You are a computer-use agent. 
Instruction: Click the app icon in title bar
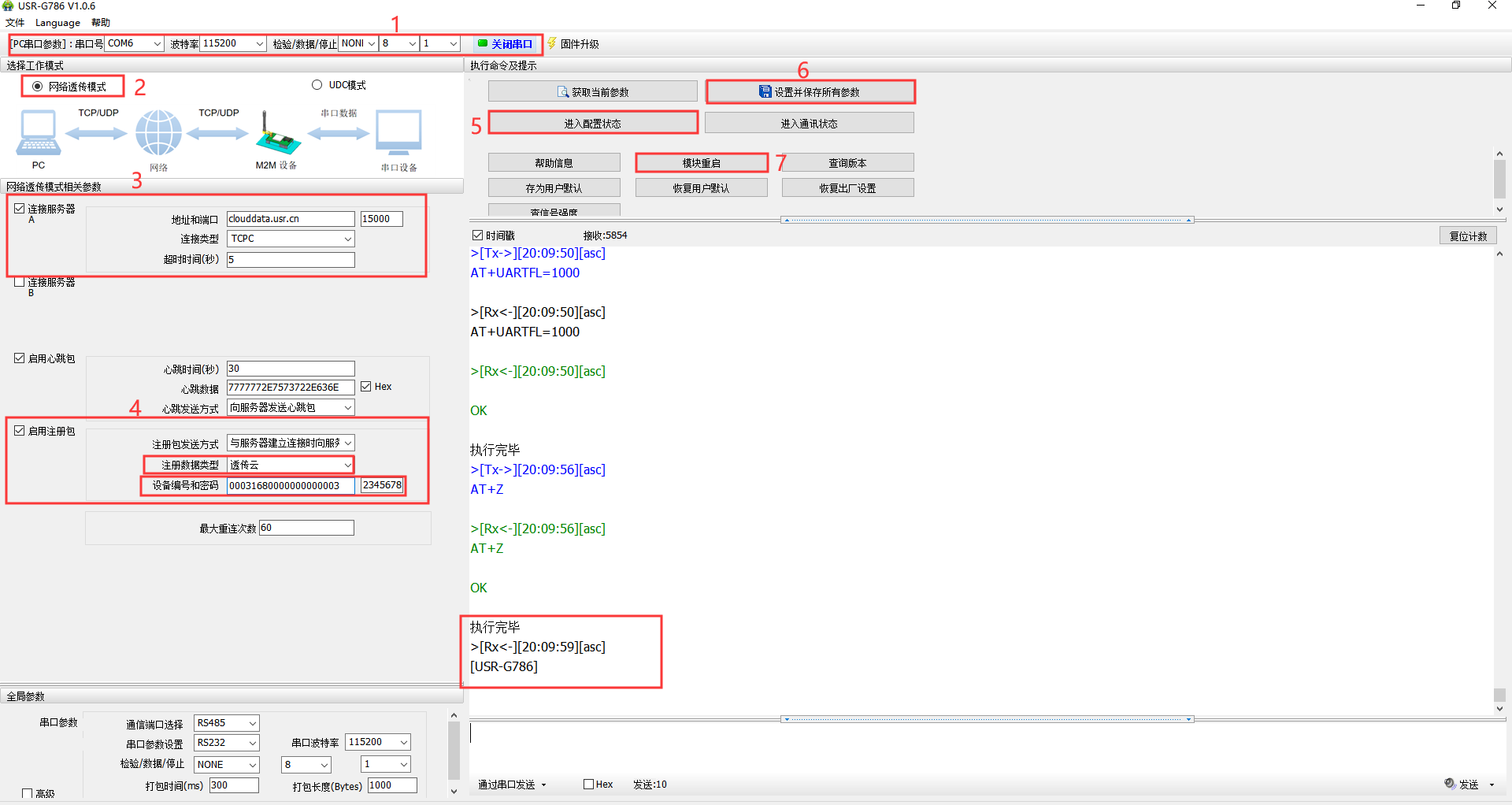tap(8, 6)
